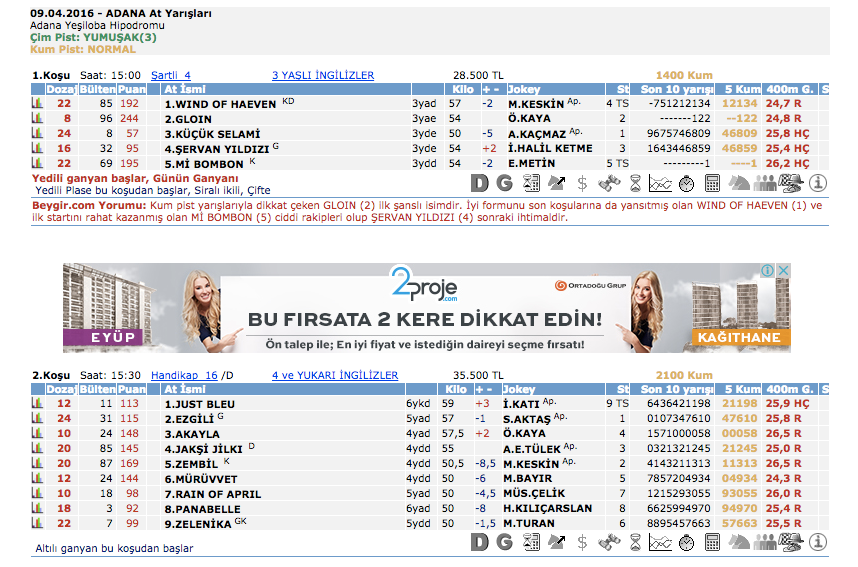The width and height of the screenshot is (858, 567).
Task: Select horse 5.Mİ BOMBON
Action: pyautogui.click(x=204, y=164)
